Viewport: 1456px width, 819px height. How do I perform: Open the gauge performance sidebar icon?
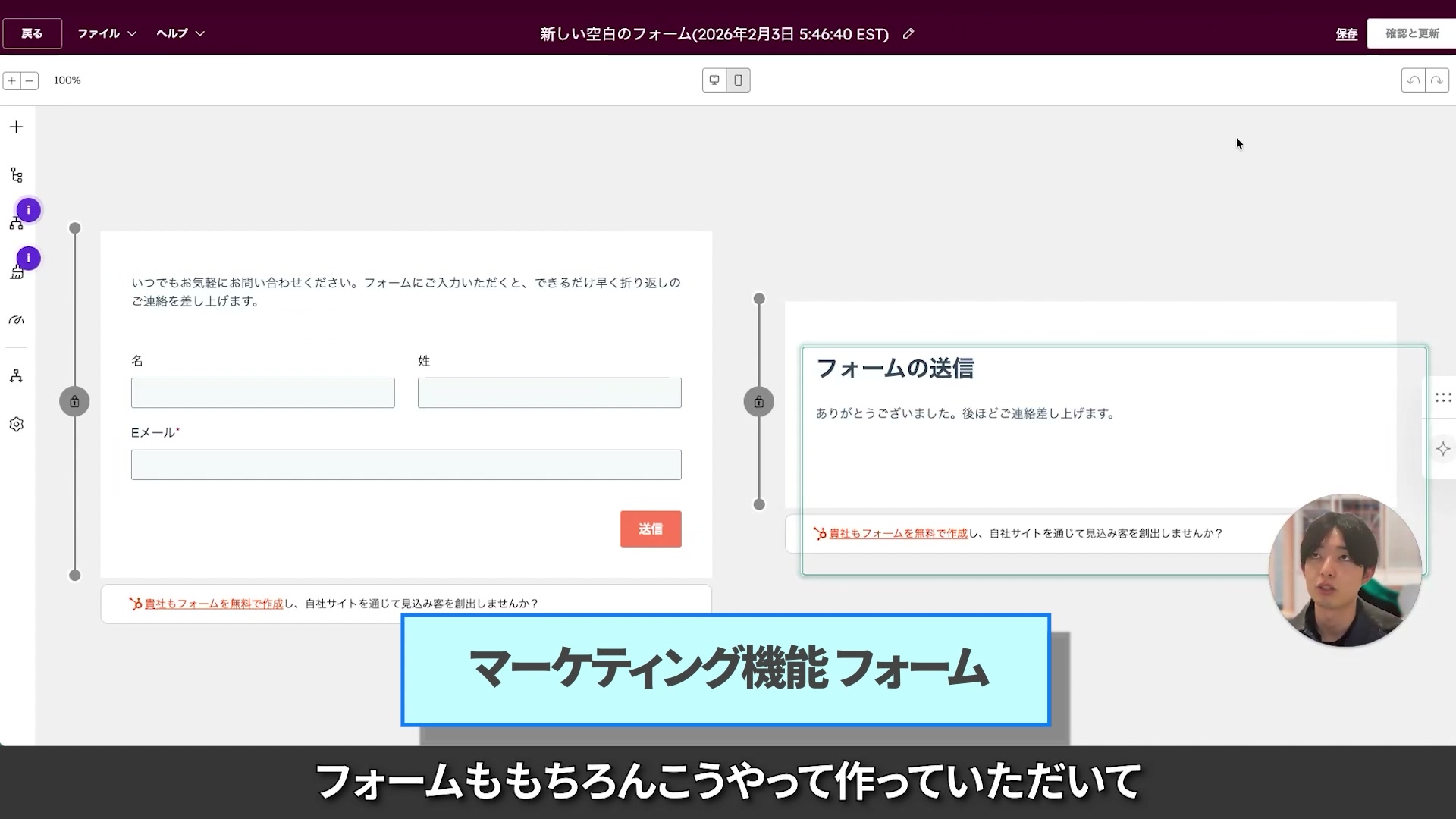(16, 320)
